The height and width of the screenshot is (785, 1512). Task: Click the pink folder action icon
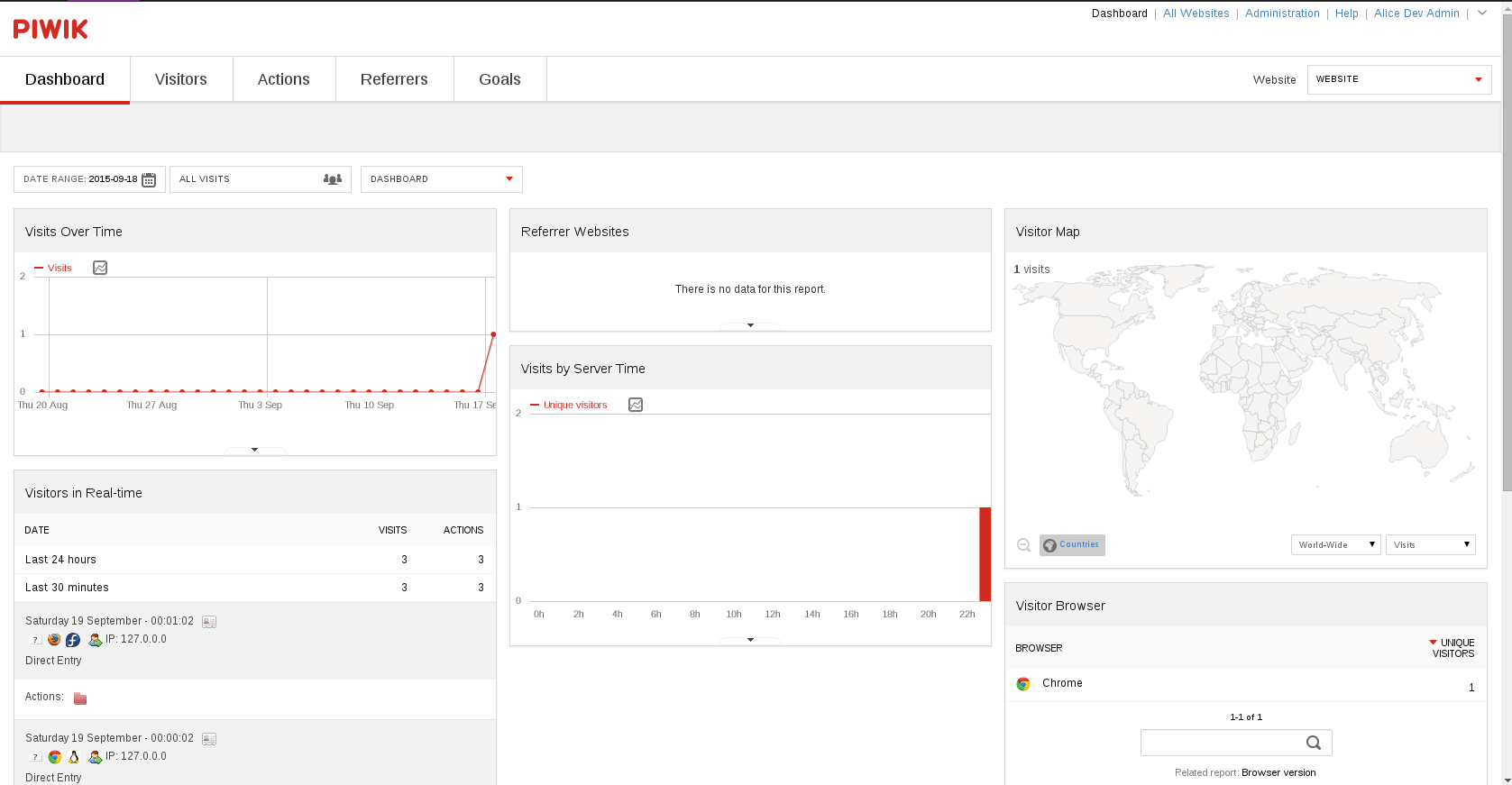(80, 698)
